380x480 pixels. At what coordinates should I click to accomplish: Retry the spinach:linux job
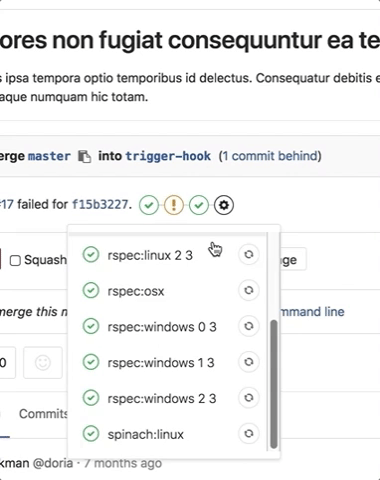[248, 433]
